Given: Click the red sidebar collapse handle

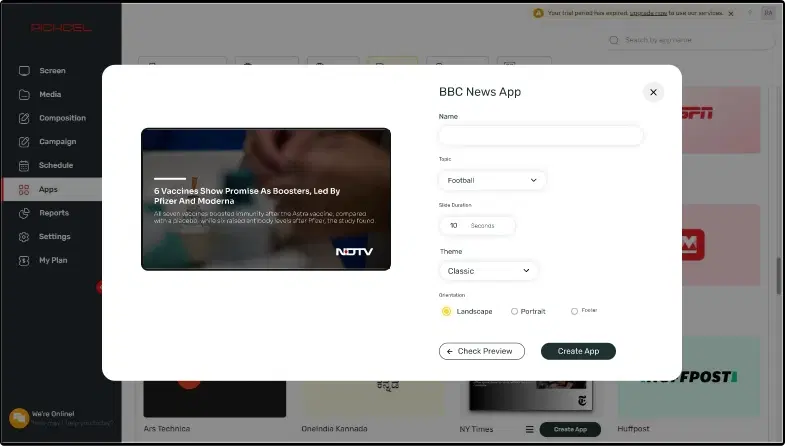Looking at the screenshot, I should pyautogui.click(x=99, y=287).
